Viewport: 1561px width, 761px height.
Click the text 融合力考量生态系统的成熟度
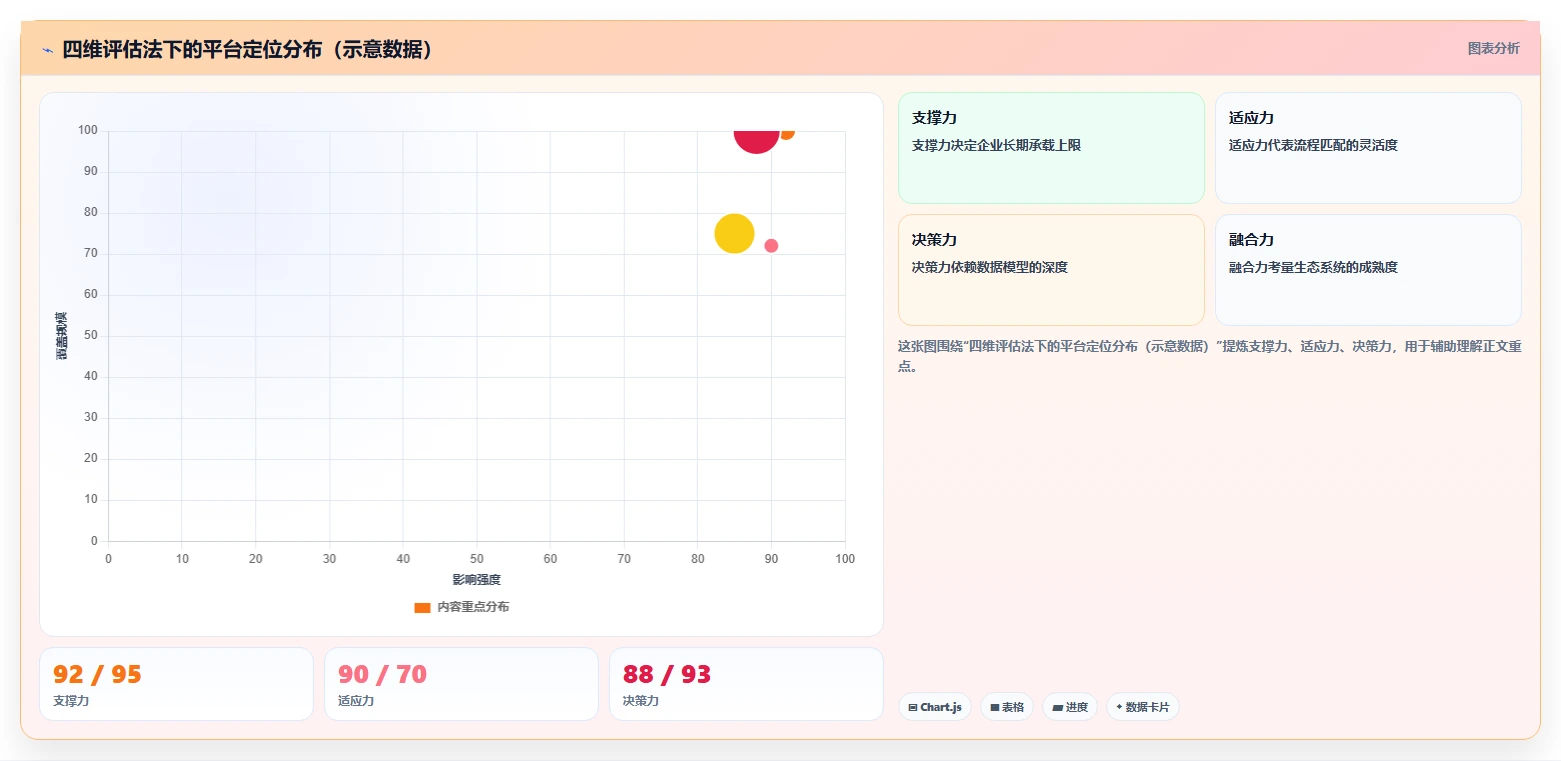[1313, 267]
